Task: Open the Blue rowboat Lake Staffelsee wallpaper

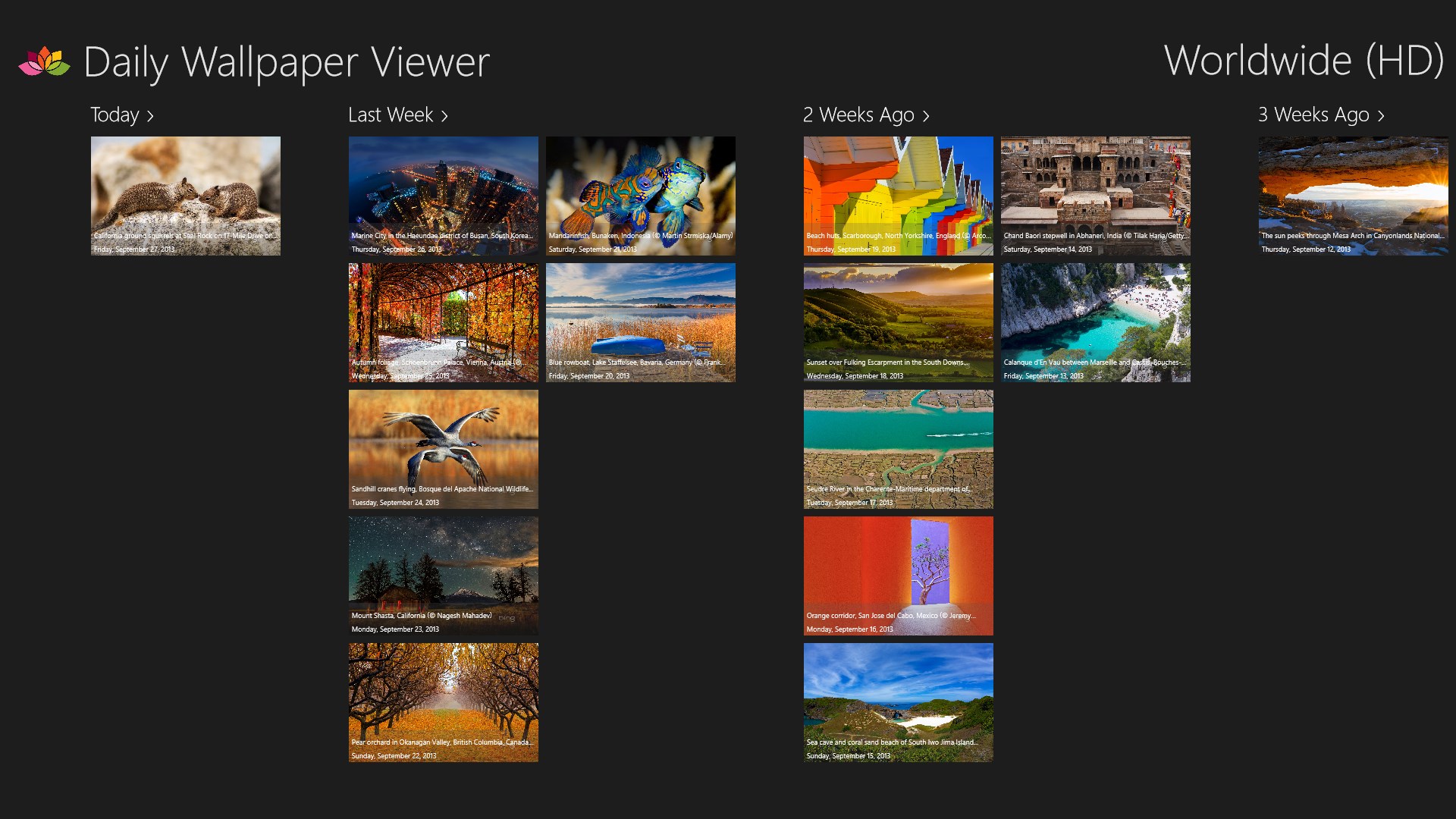Action: [x=641, y=322]
